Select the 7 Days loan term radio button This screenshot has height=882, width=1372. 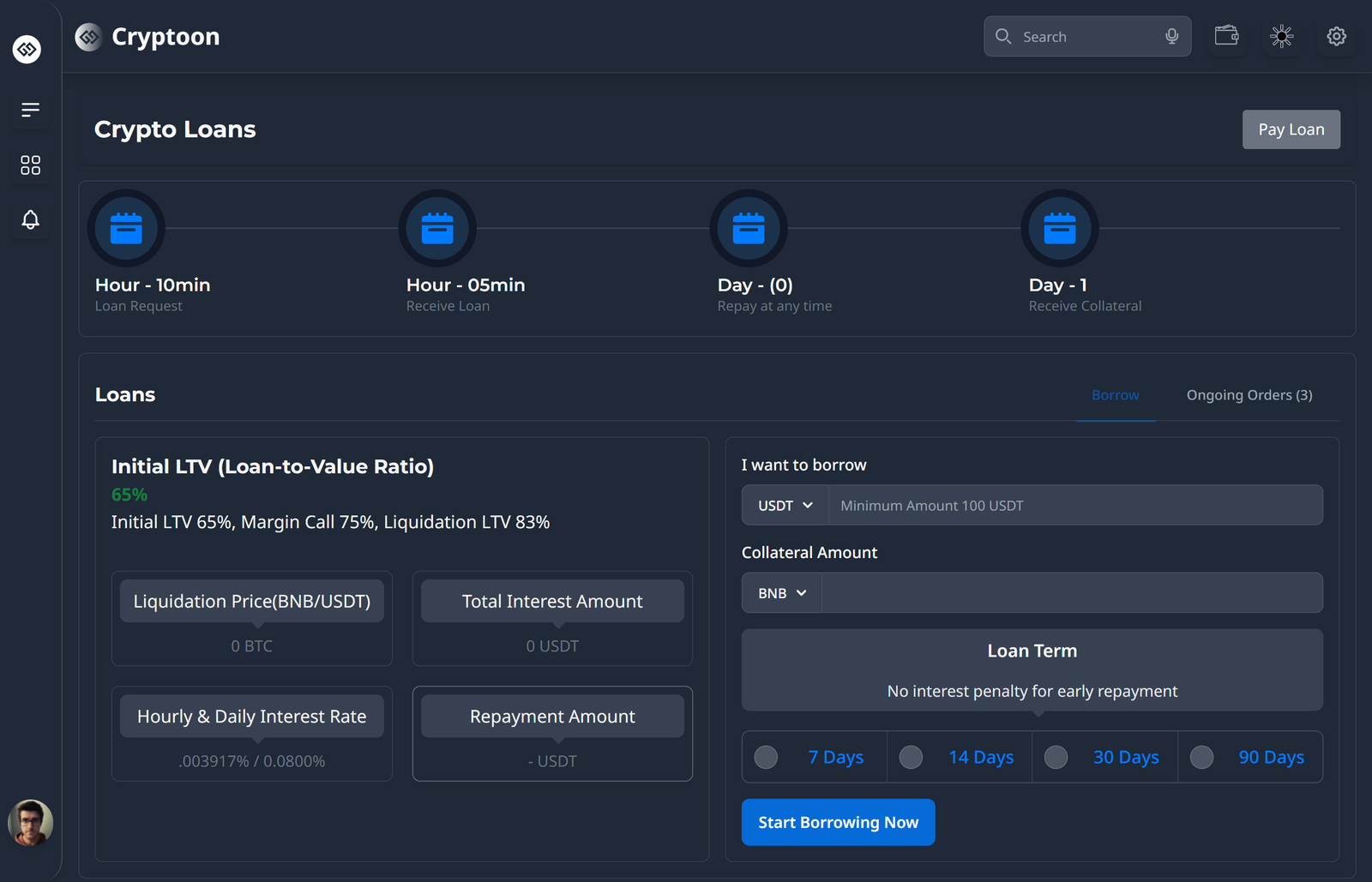(765, 757)
